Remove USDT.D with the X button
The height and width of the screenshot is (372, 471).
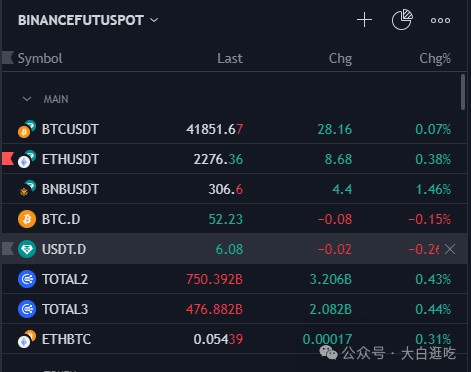point(450,249)
